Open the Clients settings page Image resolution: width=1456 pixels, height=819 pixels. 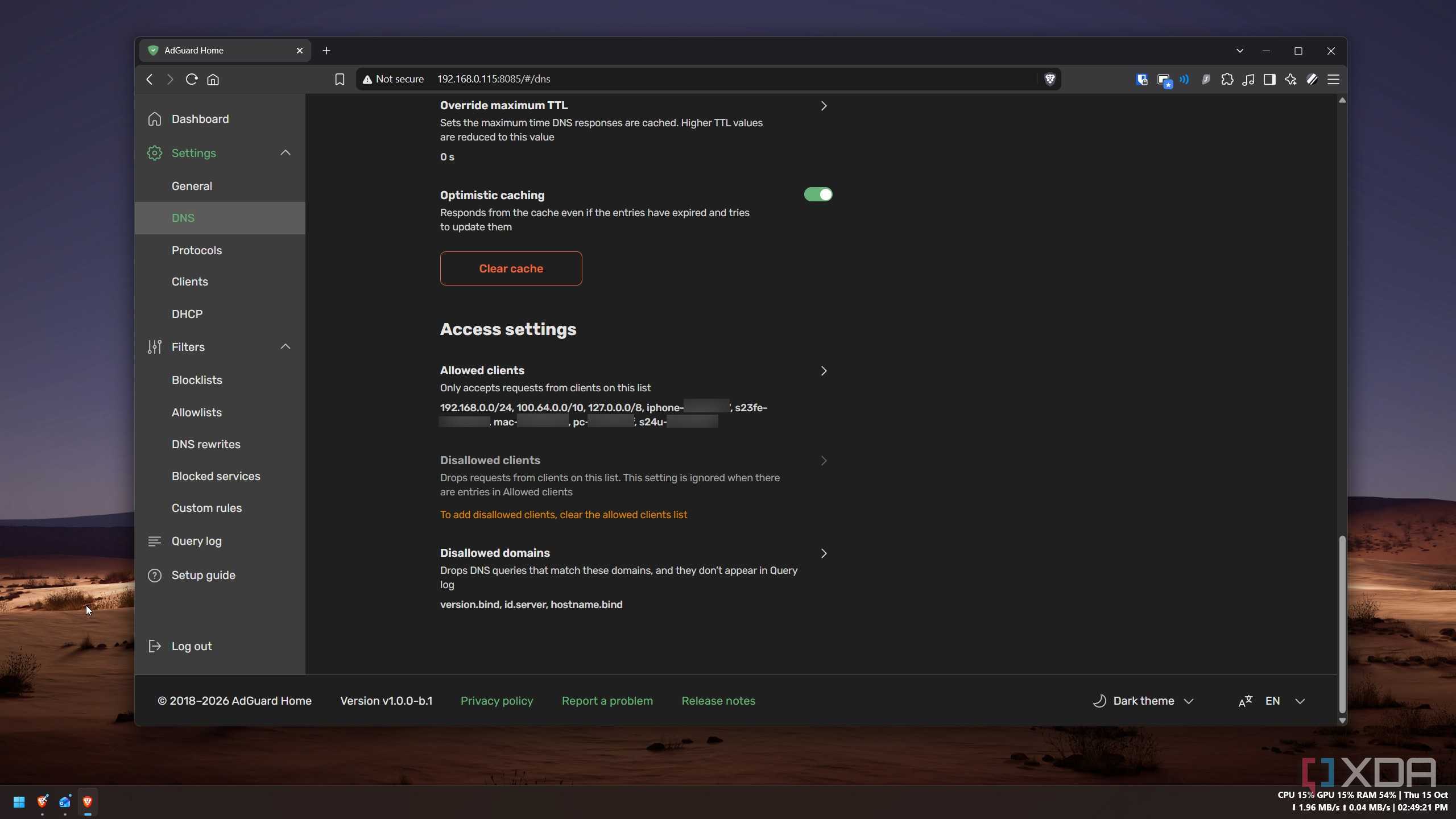point(190,282)
